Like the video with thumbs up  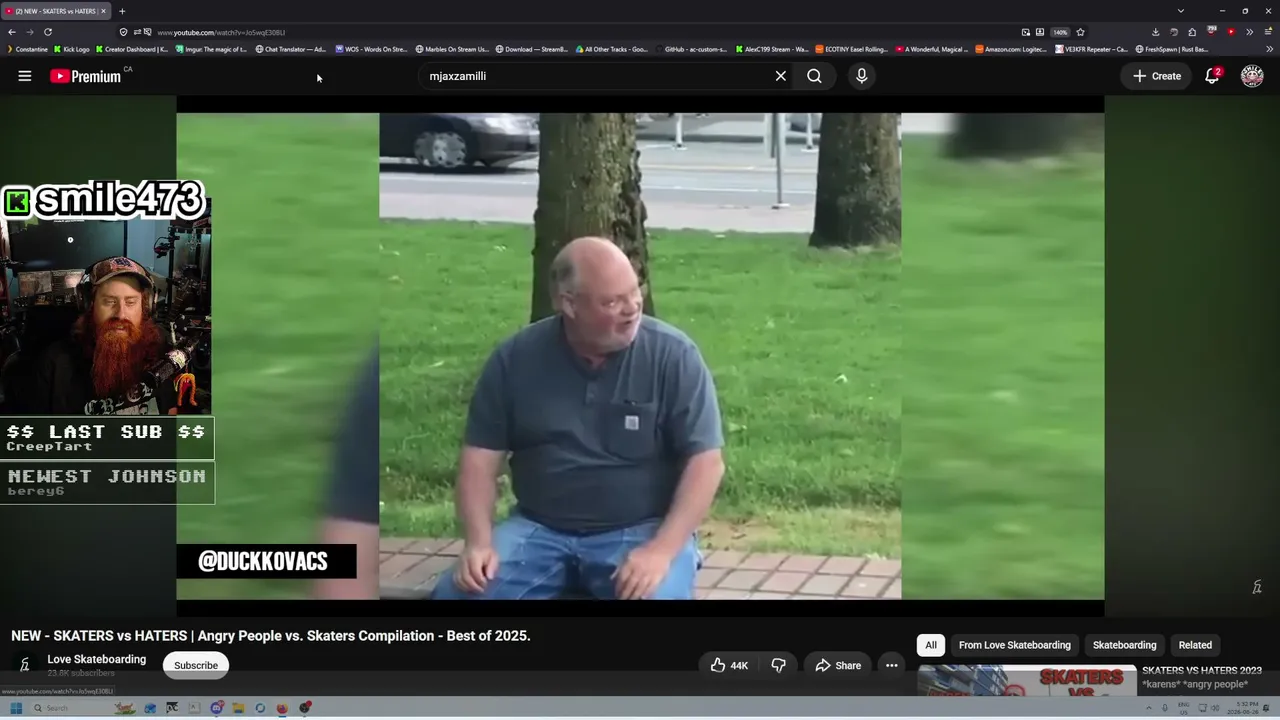pyautogui.click(x=730, y=666)
